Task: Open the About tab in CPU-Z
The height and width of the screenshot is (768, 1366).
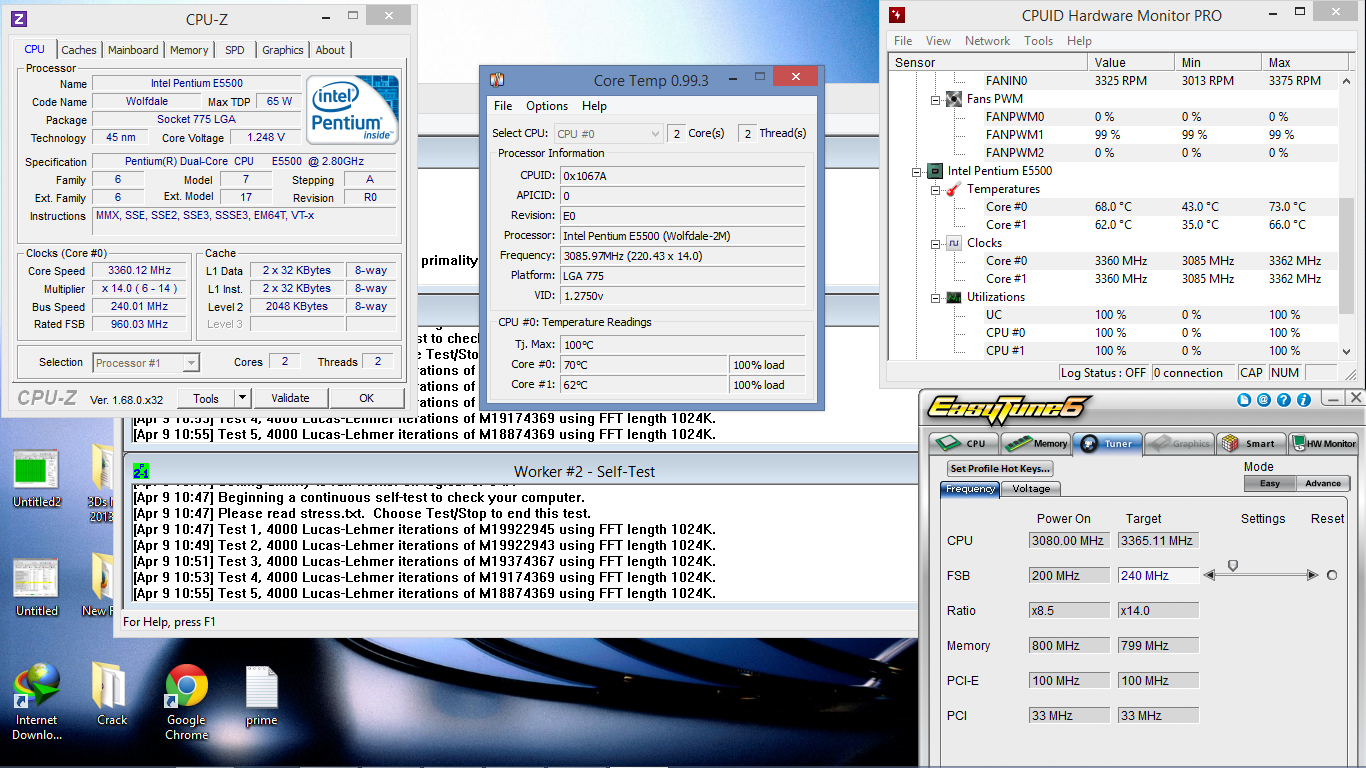Action: [330, 50]
